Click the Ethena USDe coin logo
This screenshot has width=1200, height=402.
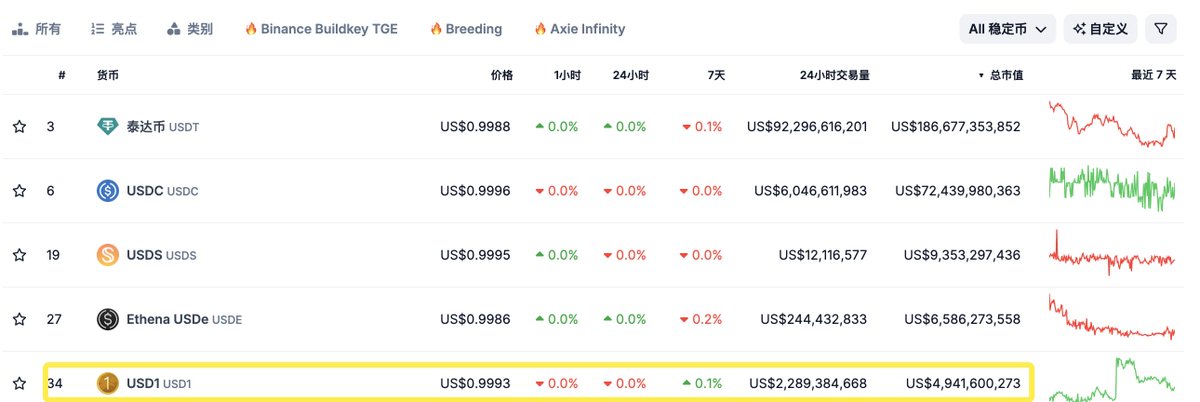click(108, 320)
